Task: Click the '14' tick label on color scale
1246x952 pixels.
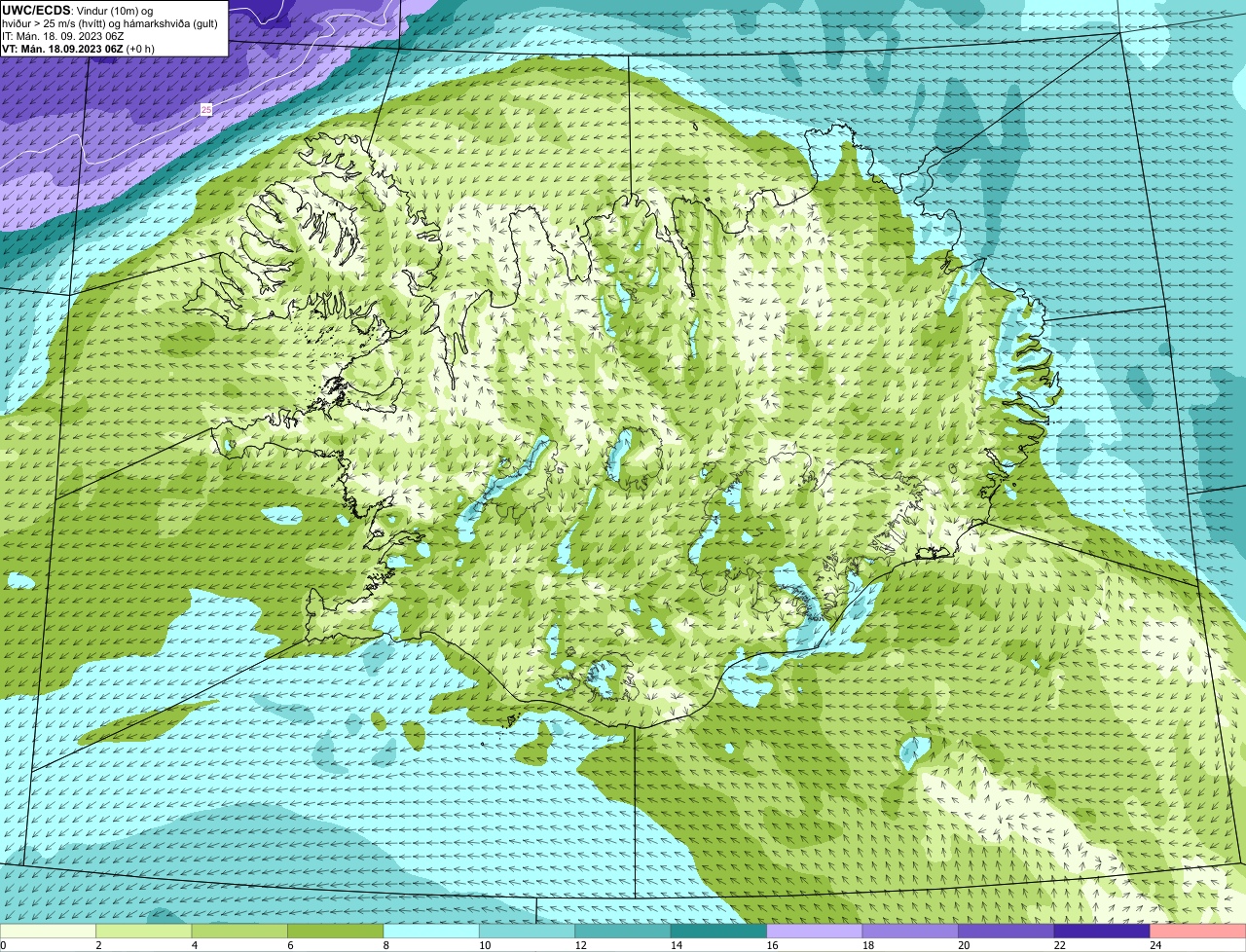Action: [x=676, y=945]
